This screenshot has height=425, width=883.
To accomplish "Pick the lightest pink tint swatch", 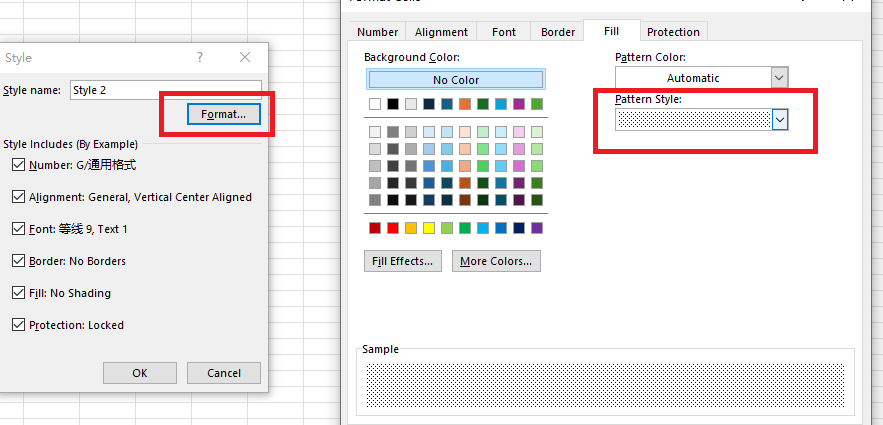I will pos(519,132).
